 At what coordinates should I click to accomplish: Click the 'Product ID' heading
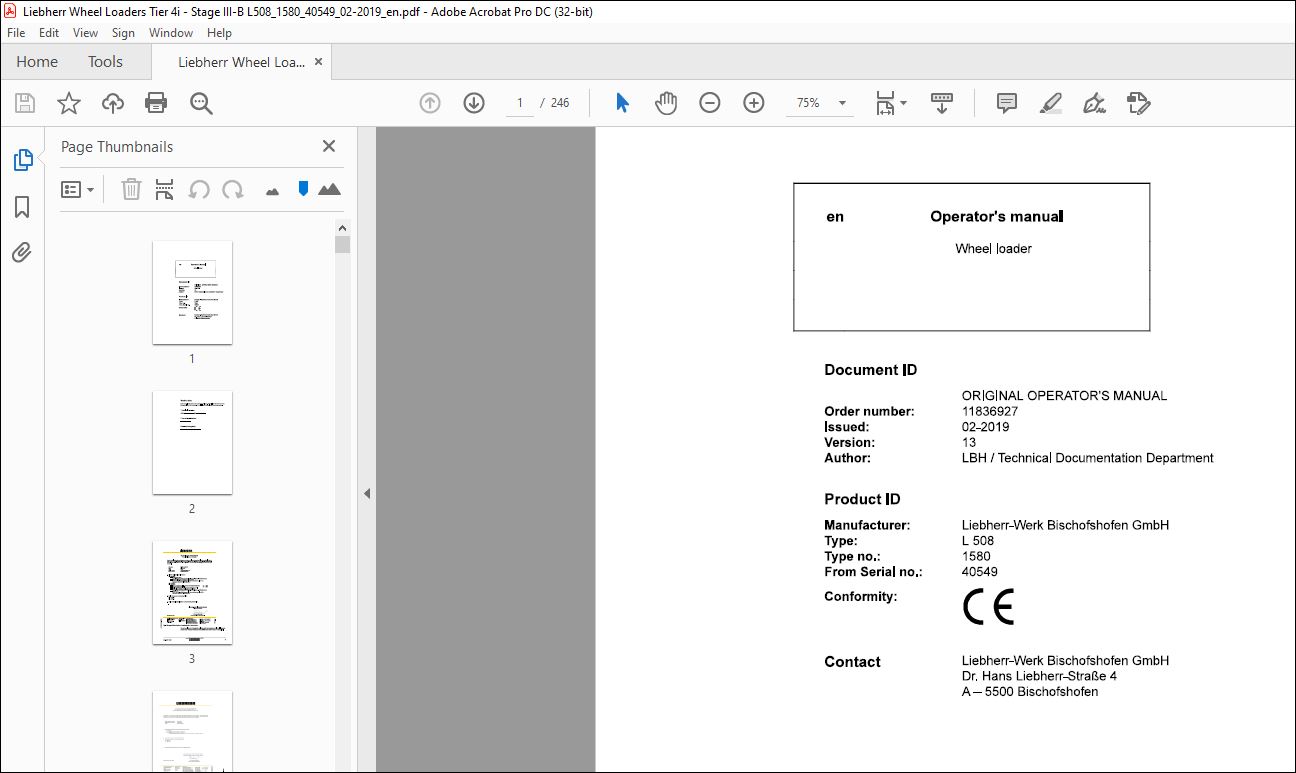pos(862,499)
